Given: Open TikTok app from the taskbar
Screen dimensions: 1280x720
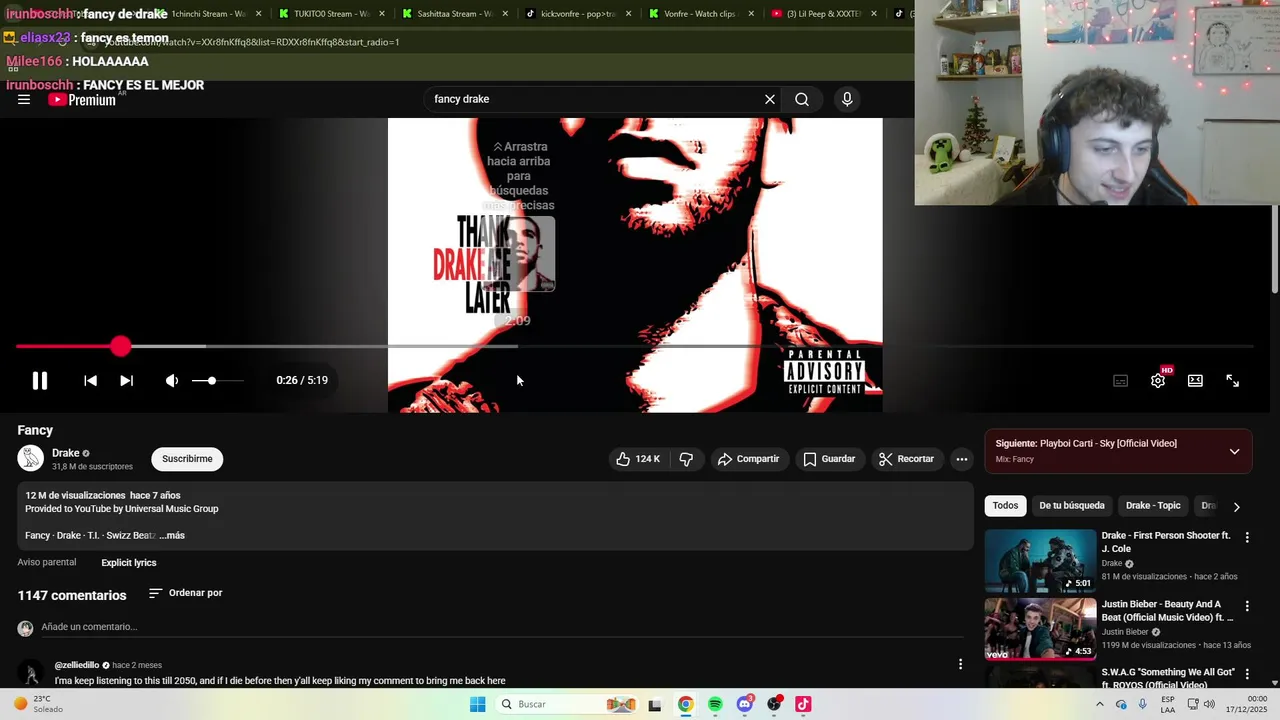Looking at the screenshot, I should (803, 704).
